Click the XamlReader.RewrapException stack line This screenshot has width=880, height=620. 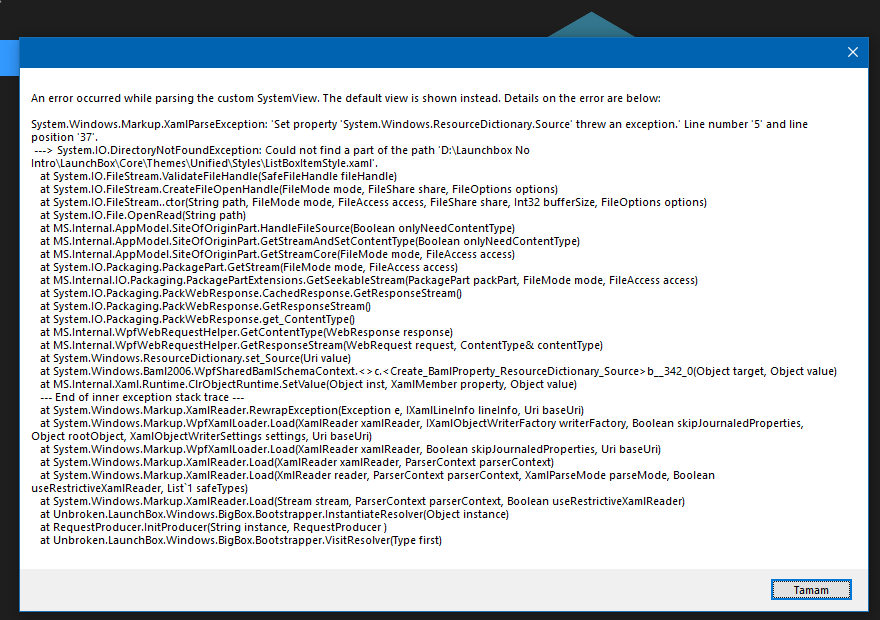311,410
